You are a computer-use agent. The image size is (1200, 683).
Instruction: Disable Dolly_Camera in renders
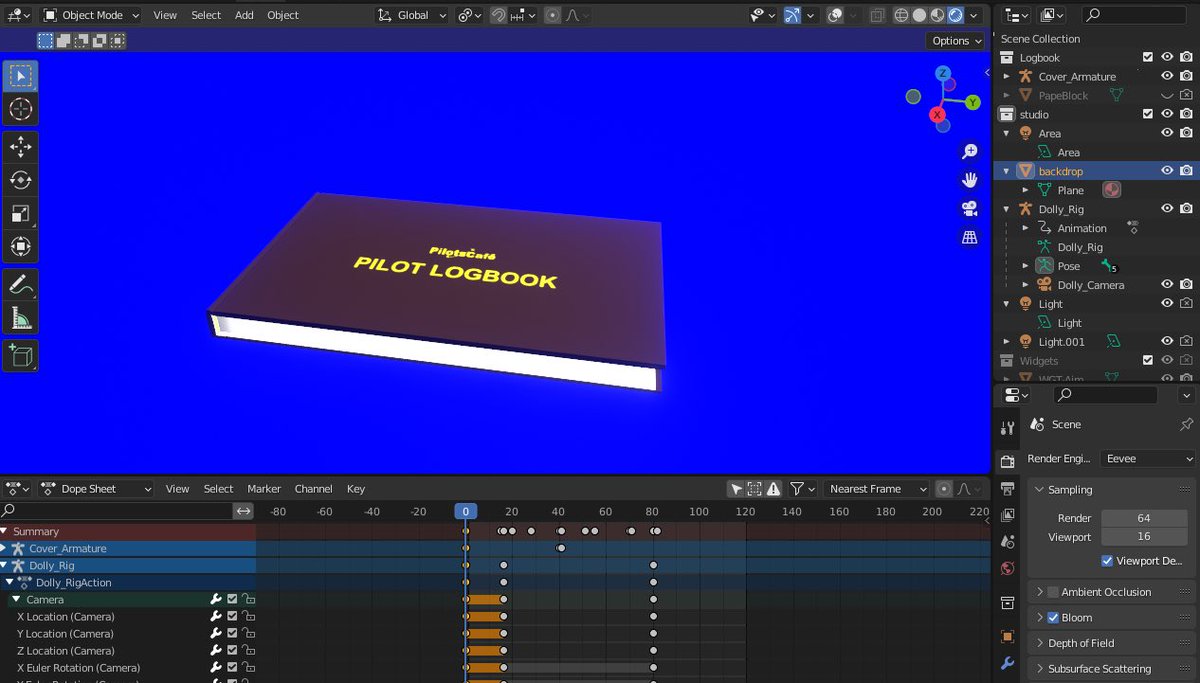coord(1186,285)
